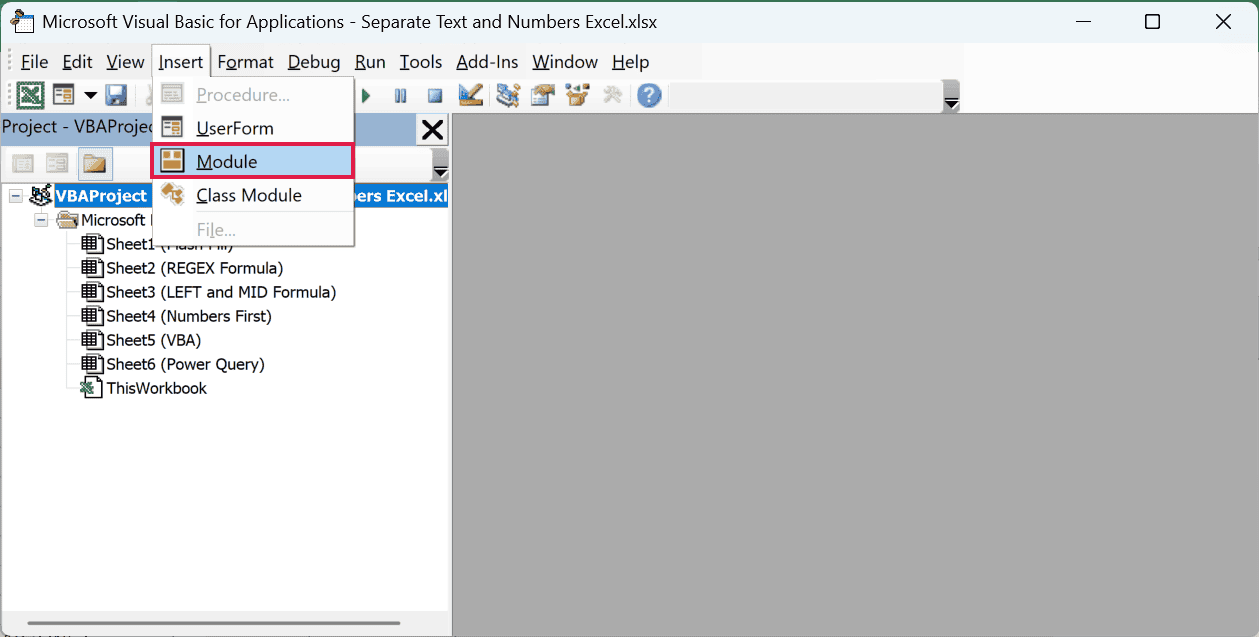This screenshot has height=637, width=1259.
Task: Collapse the Microsoft Excel Objects folder
Action: [41, 220]
